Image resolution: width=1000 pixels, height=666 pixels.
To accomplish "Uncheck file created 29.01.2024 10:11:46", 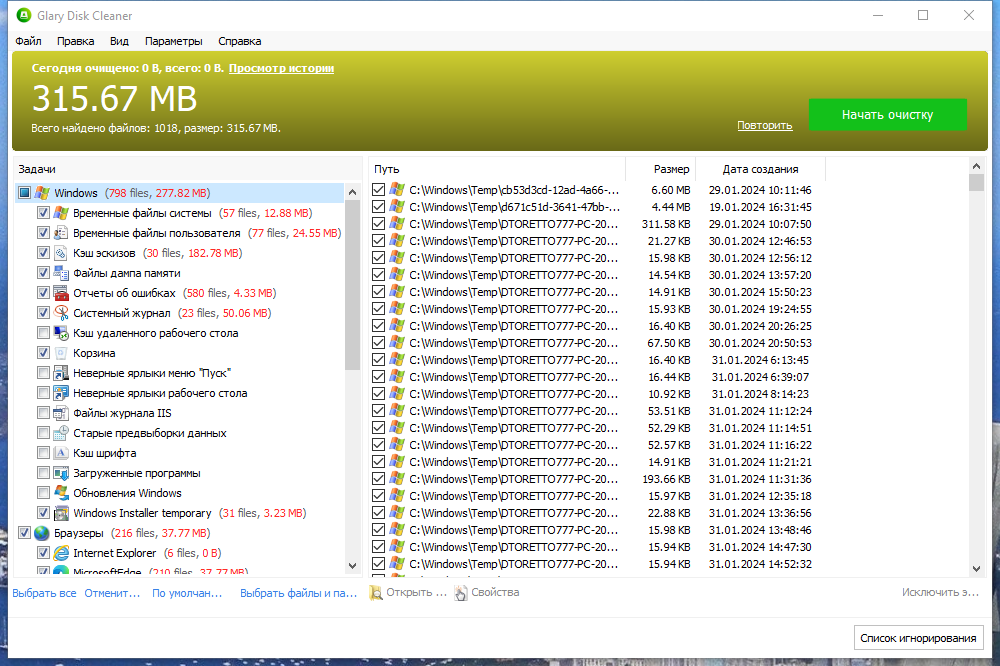I will point(378,190).
